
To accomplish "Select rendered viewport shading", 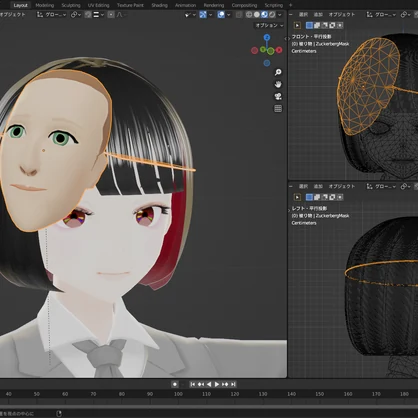I will pyautogui.click(x=272, y=15).
